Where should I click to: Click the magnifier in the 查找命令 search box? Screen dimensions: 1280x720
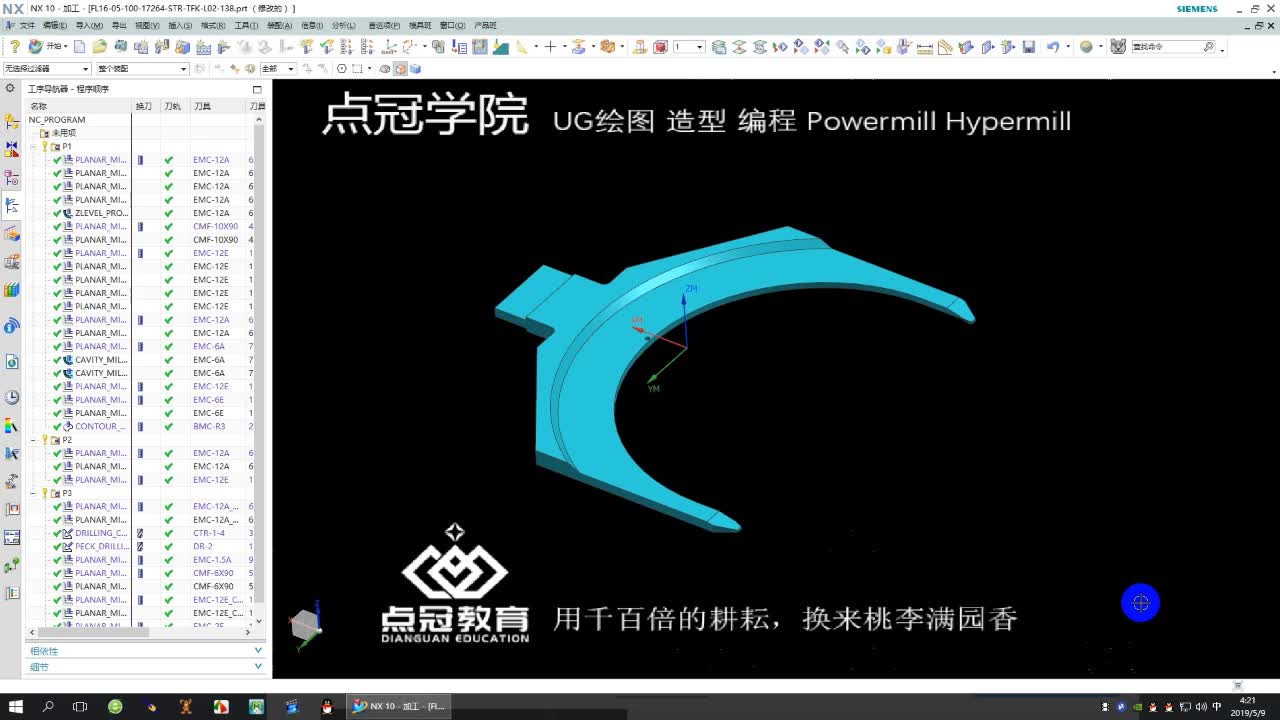pyautogui.click(x=1208, y=47)
